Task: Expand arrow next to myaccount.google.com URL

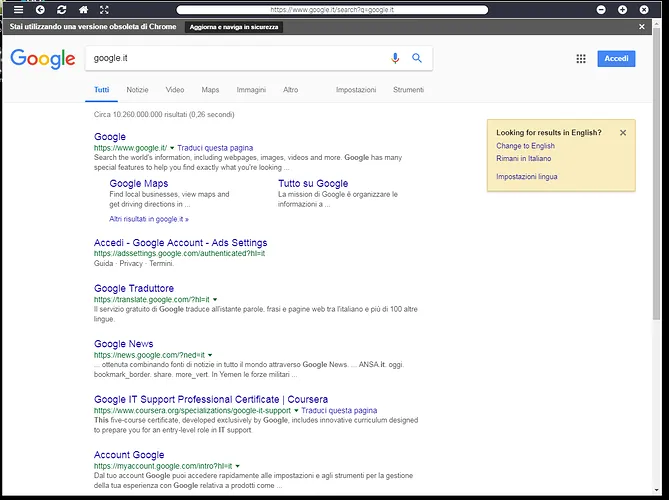Action: click(237, 466)
